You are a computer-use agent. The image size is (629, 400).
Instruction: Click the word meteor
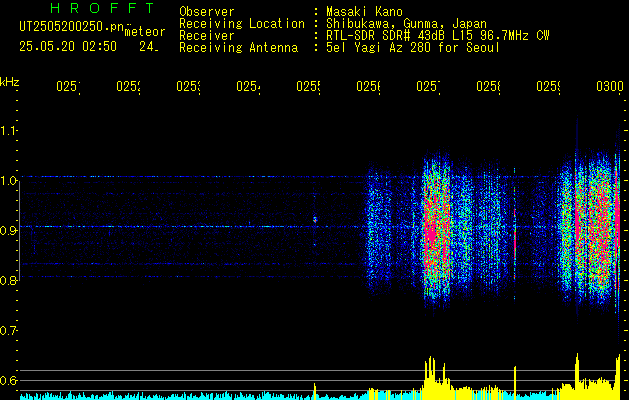click(x=145, y=32)
